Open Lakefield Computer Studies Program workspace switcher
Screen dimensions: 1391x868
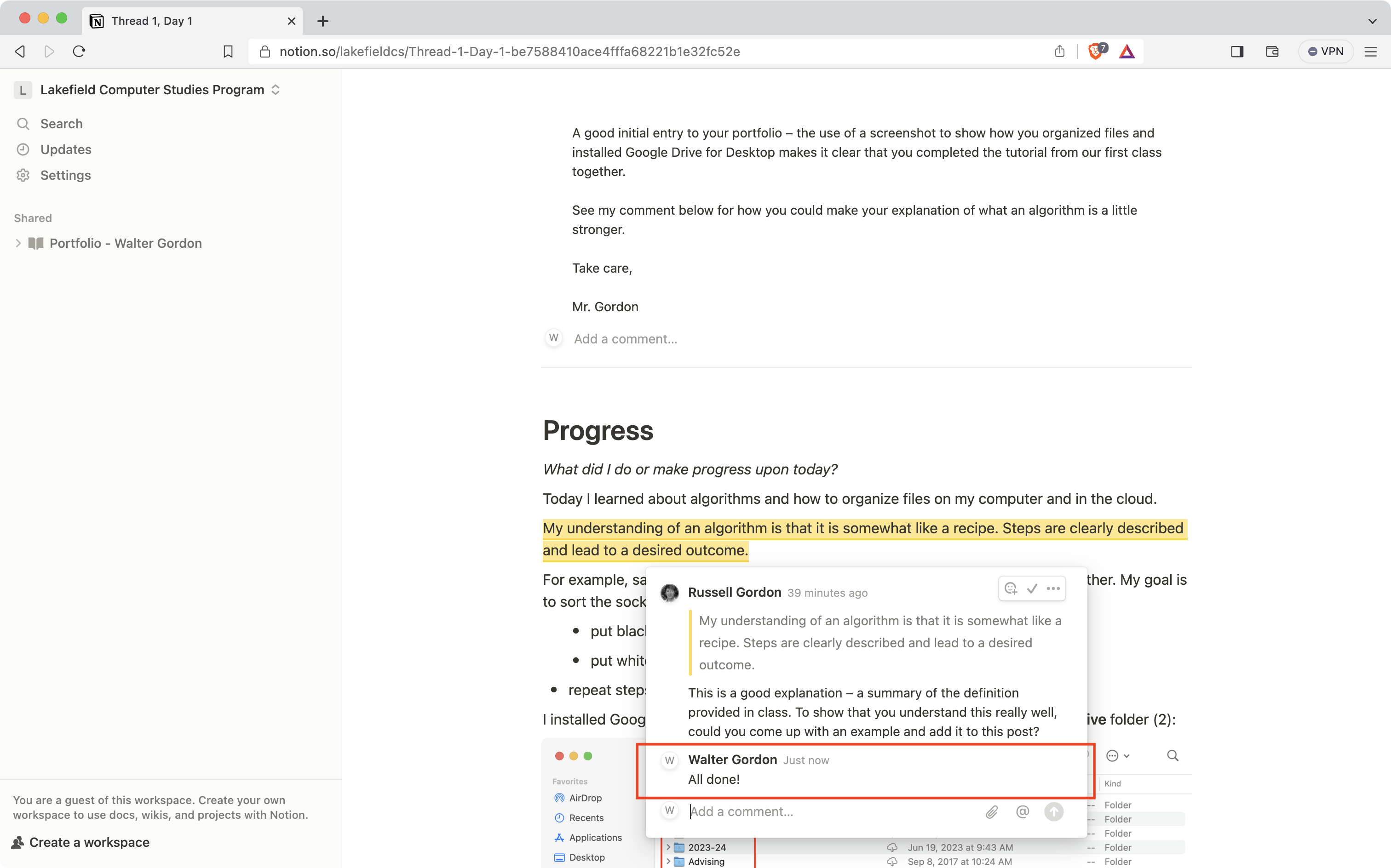[152, 90]
